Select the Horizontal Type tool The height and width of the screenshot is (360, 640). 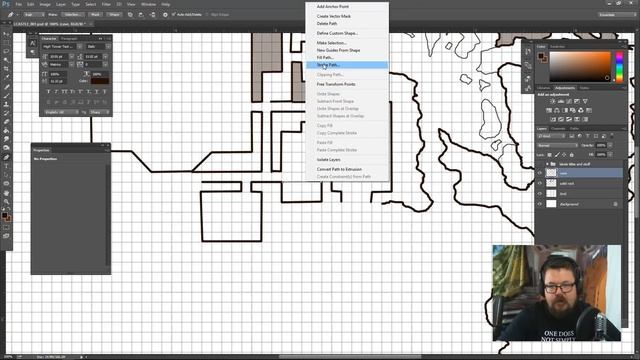click(x=6, y=166)
